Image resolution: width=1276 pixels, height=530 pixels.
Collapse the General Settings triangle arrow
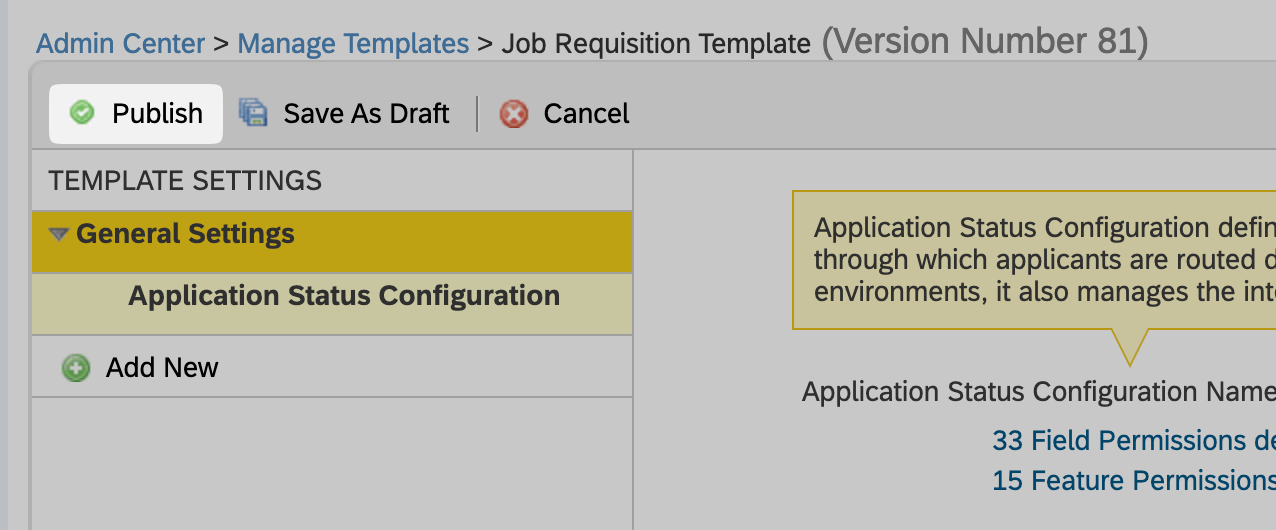point(59,234)
